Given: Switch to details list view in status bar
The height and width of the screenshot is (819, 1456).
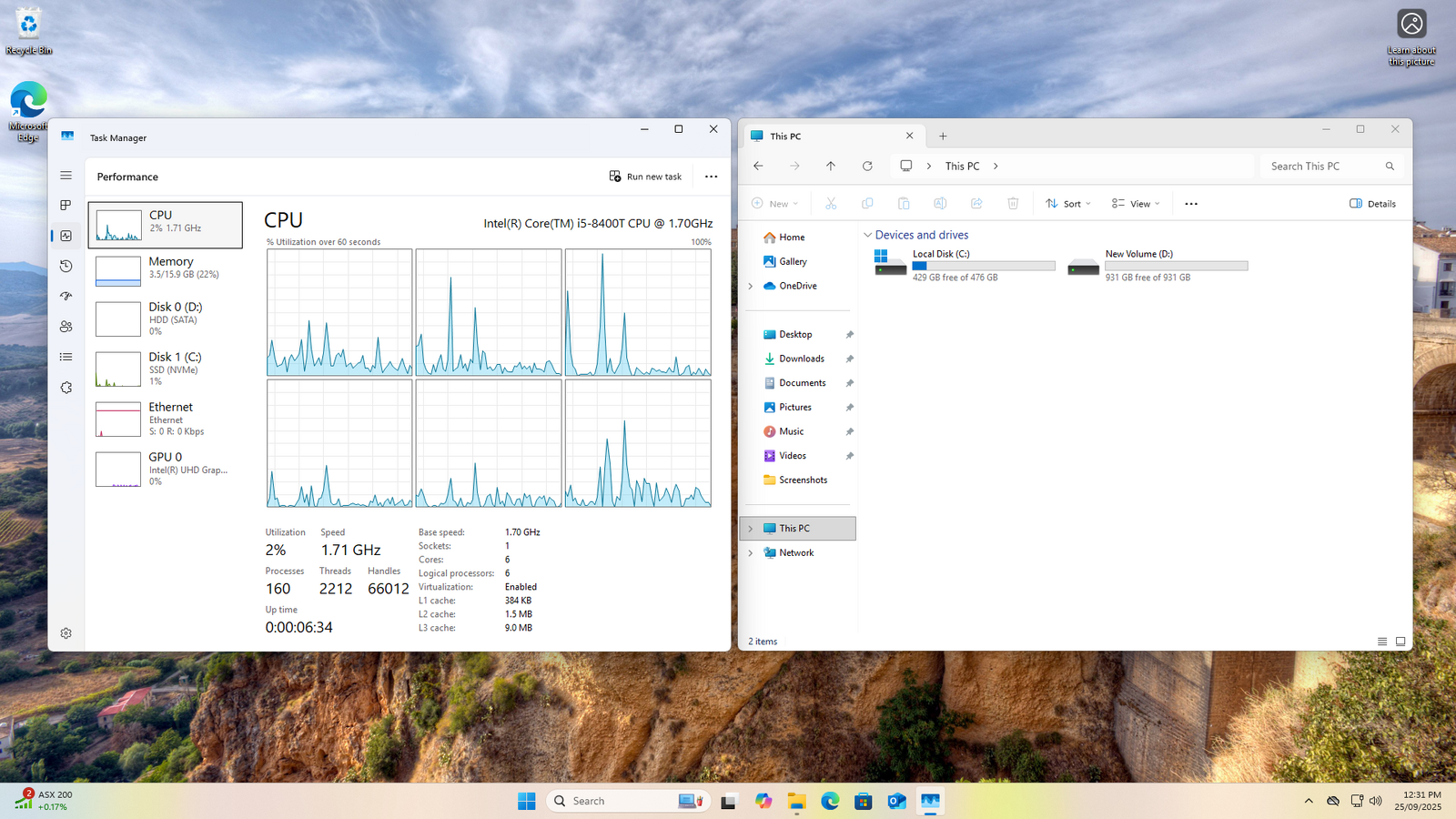Looking at the screenshot, I should (x=1382, y=642).
